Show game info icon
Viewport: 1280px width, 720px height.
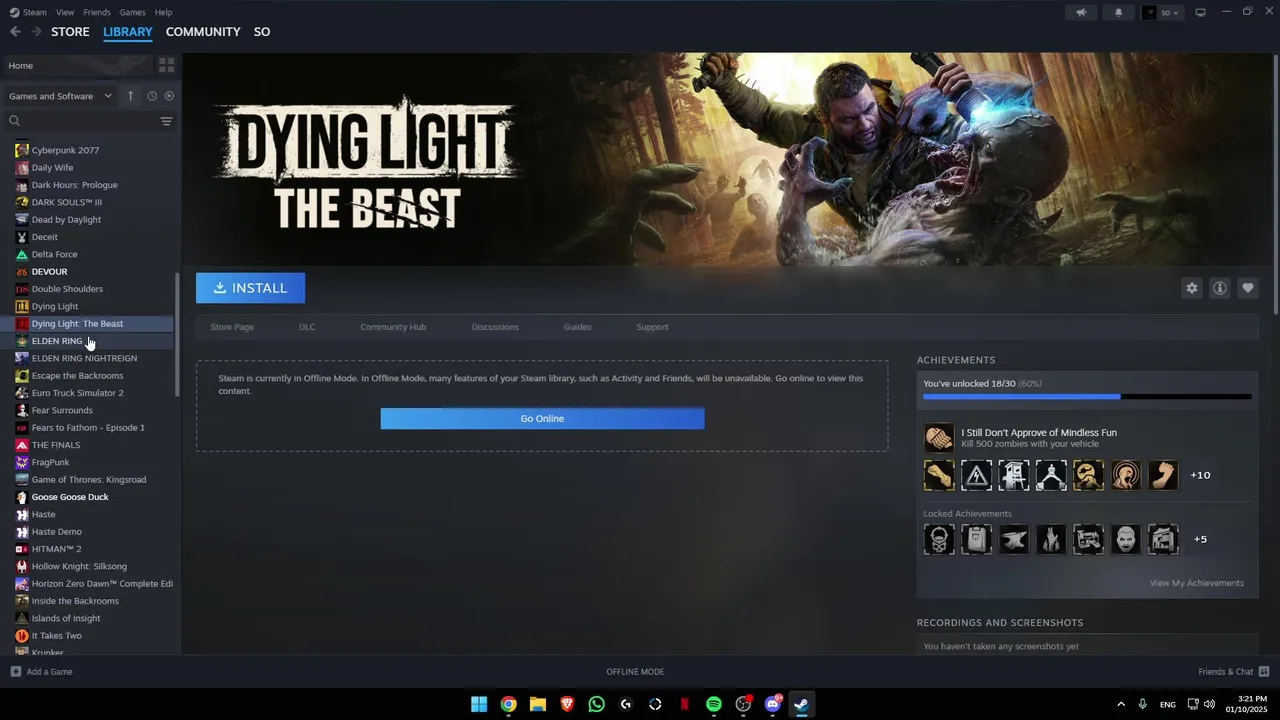coord(1220,288)
